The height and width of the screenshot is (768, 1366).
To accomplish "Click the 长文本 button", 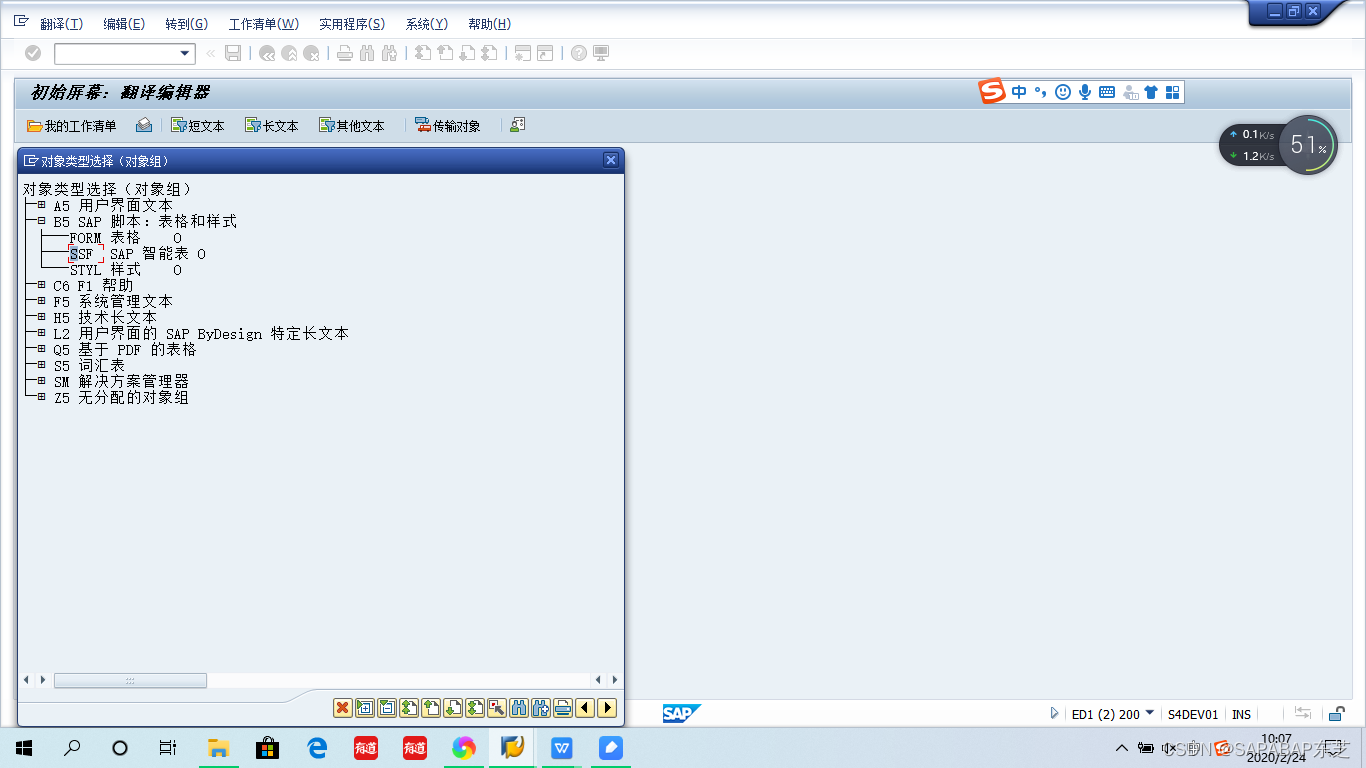I will click(272, 126).
